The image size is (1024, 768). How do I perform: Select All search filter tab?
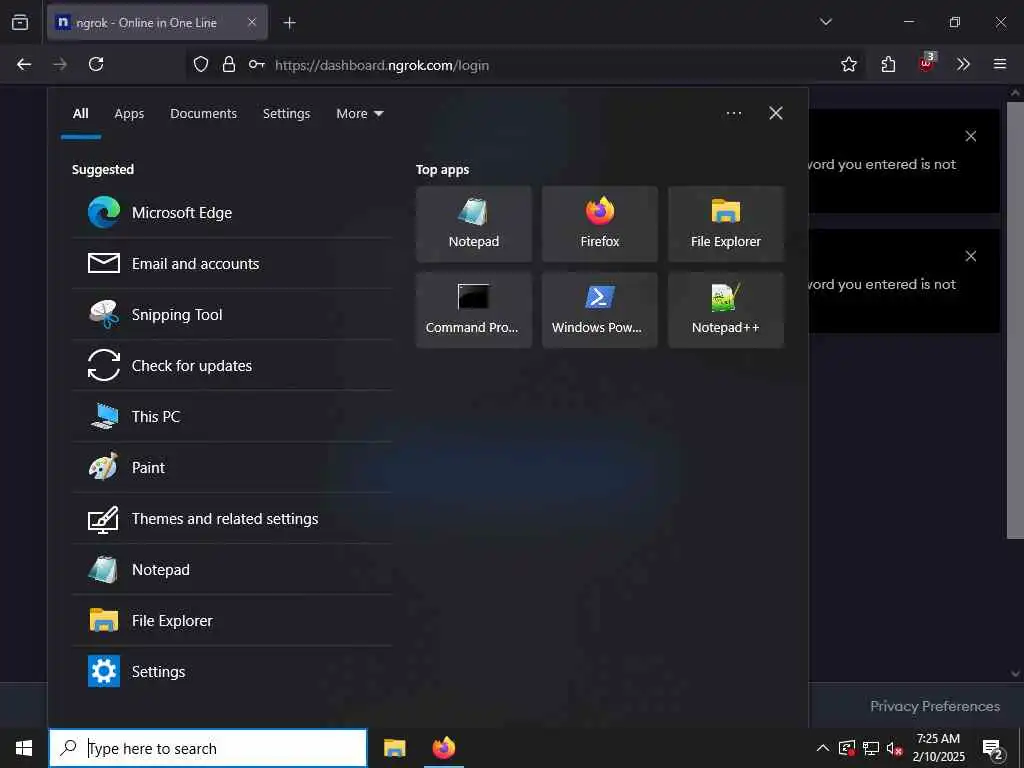pyautogui.click(x=80, y=114)
